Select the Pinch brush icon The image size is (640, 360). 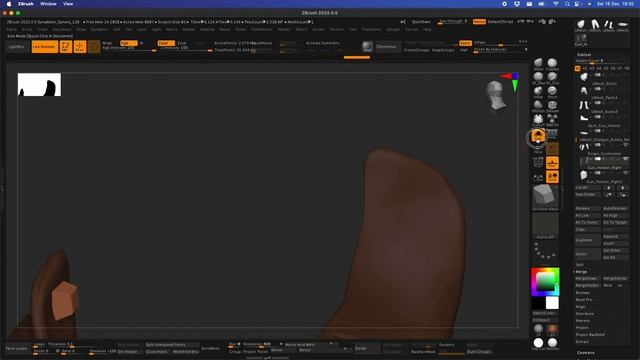coord(552,91)
